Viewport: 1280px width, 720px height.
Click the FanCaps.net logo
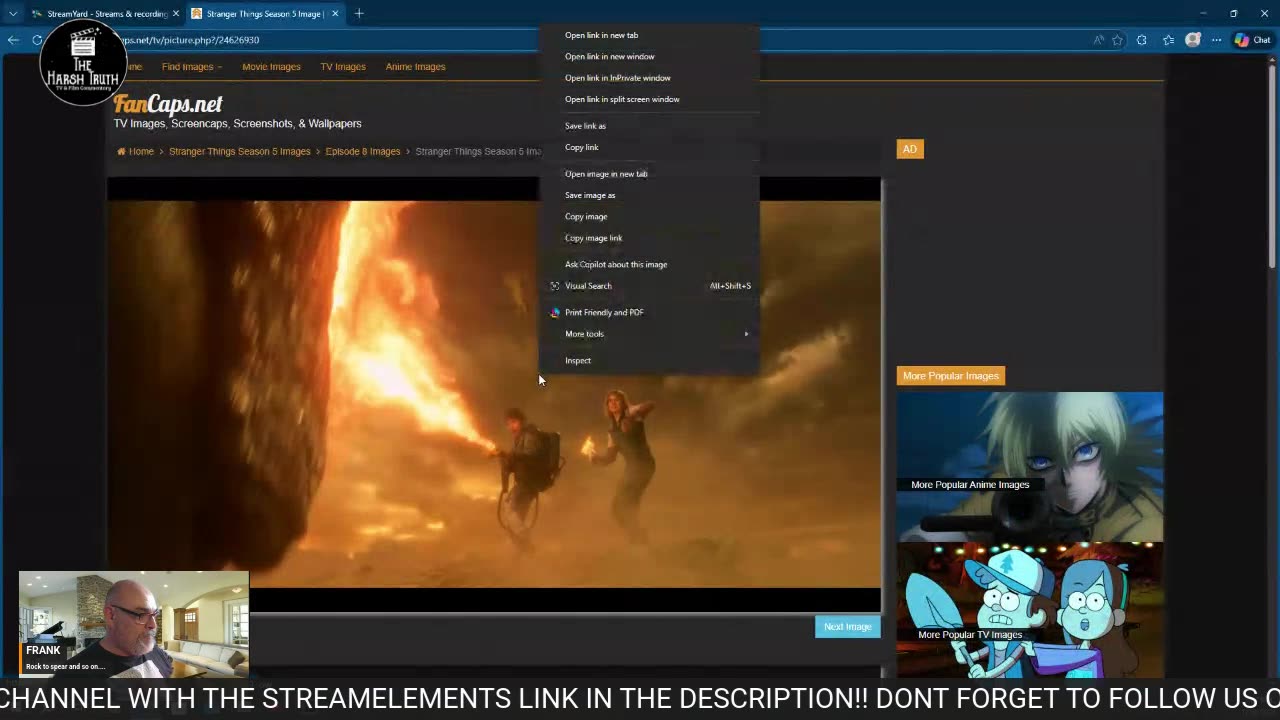pos(168,104)
